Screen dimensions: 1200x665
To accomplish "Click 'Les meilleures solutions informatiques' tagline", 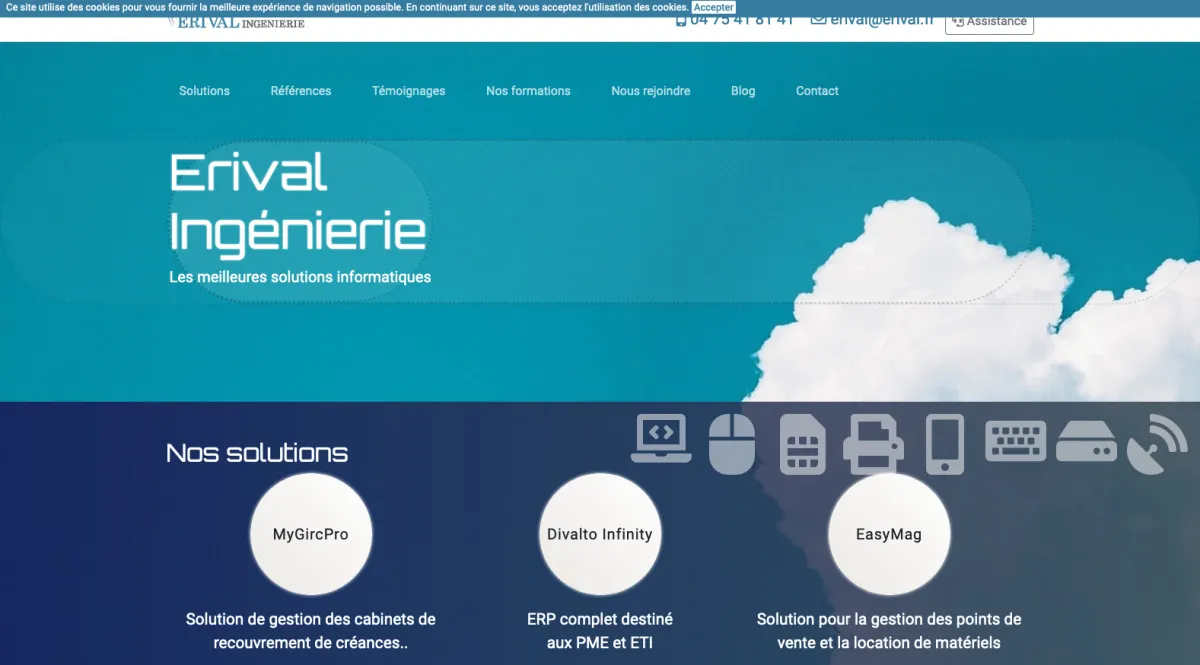I will (300, 277).
